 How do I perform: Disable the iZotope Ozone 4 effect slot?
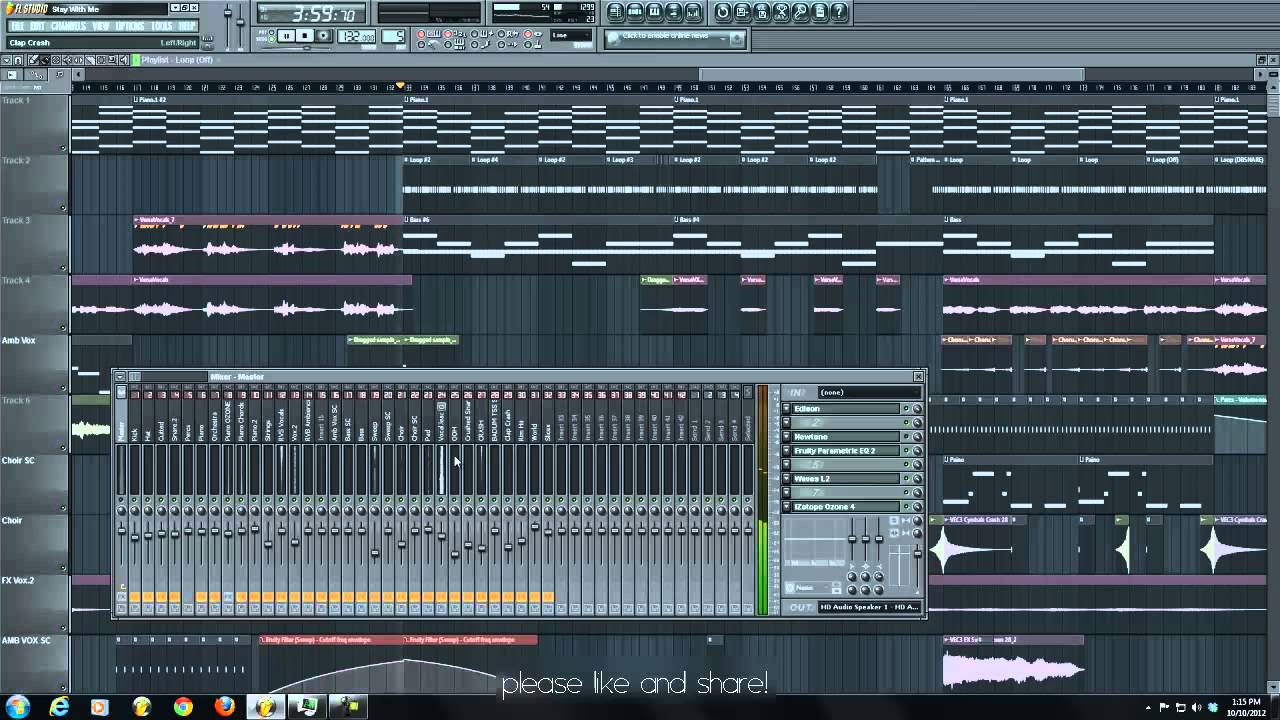point(906,506)
